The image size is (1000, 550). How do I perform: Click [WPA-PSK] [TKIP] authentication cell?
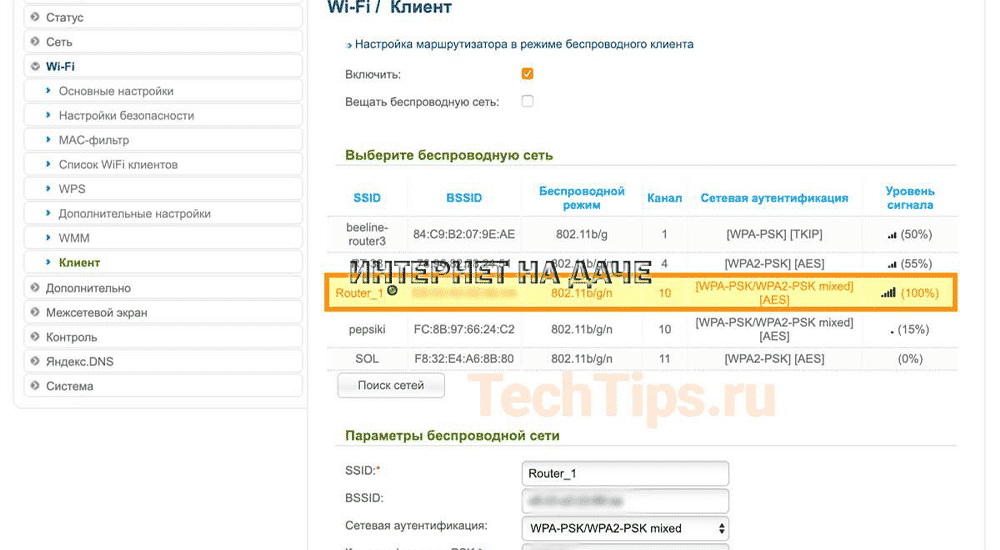click(x=774, y=234)
